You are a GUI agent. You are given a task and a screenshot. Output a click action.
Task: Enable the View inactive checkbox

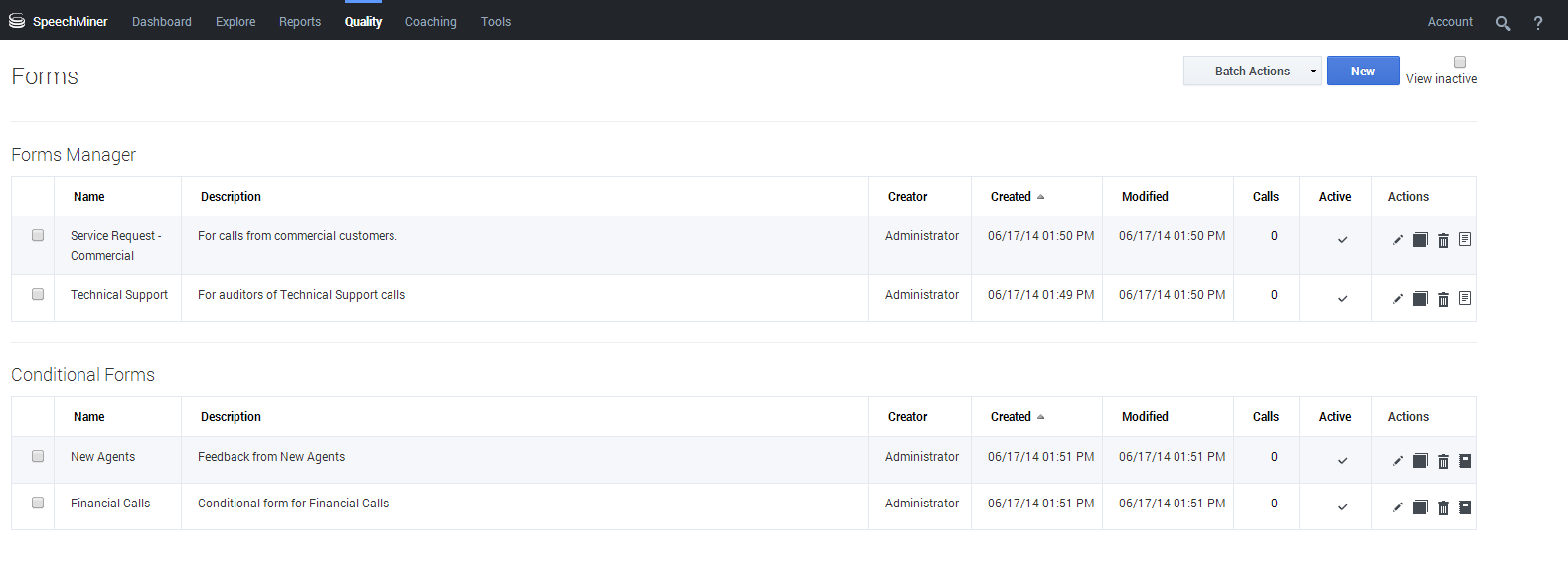coord(1460,62)
